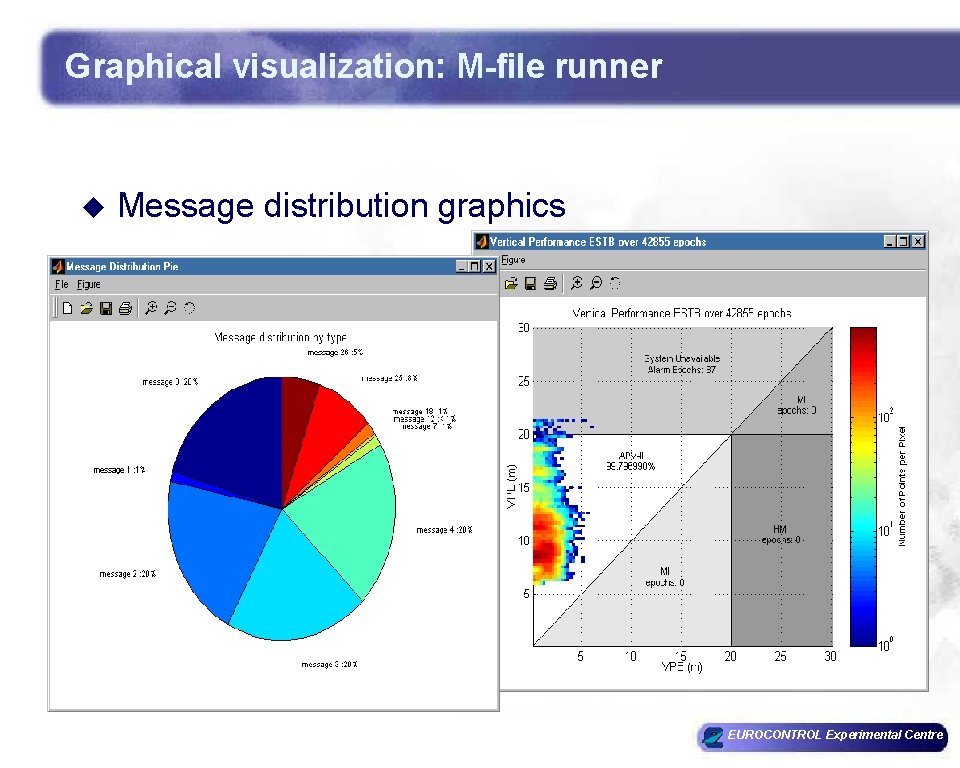The image size is (960, 768).
Task: Click the 'APV-II 99.73E990%' annotation
Action: pyautogui.click(x=631, y=461)
